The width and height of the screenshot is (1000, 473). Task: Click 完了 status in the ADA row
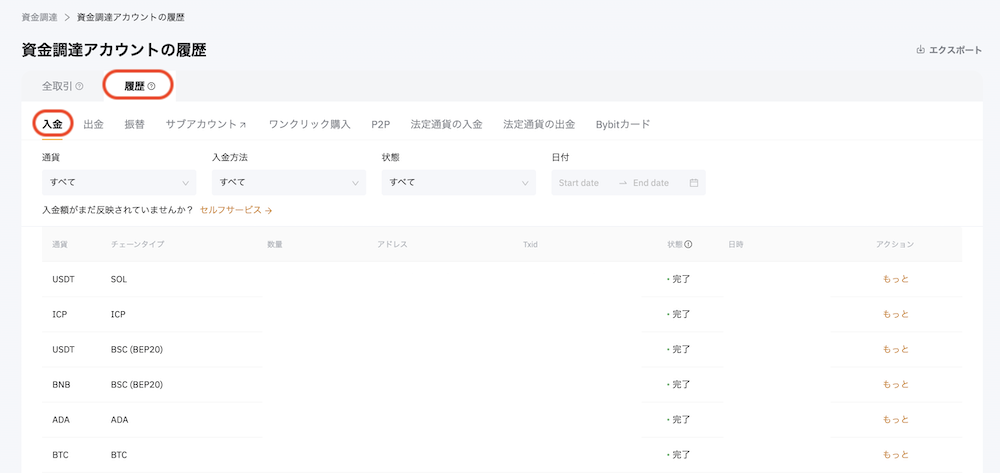point(679,419)
